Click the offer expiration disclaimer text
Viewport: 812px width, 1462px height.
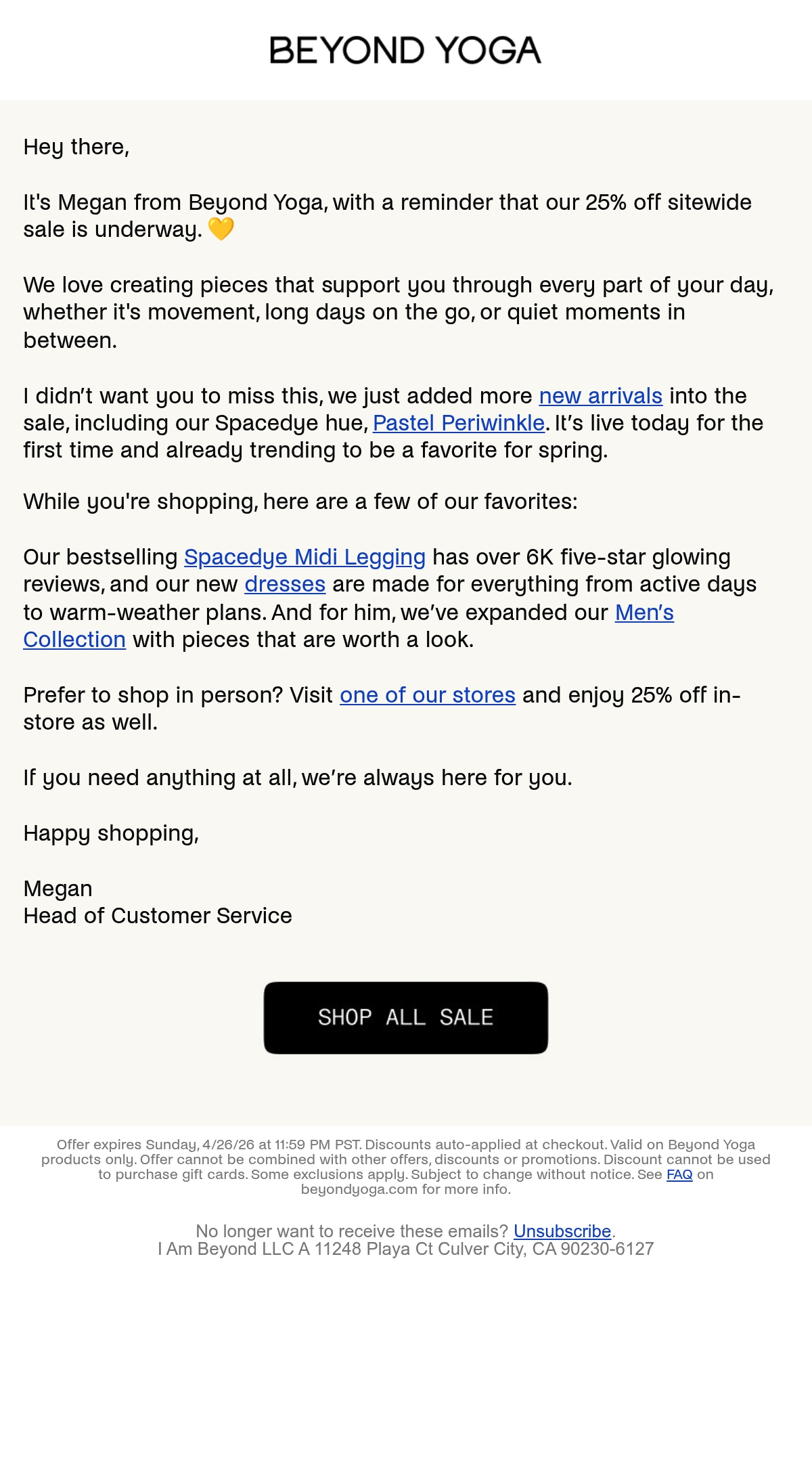(x=406, y=1167)
